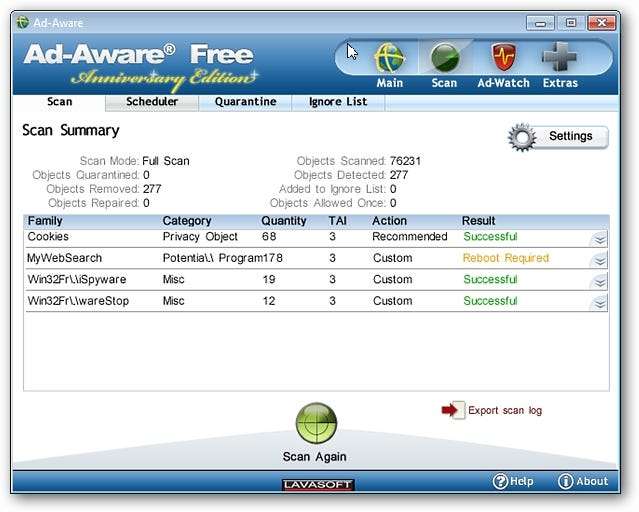Click the Export scan log arrow icon

pyautogui.click(x=453, y=410)
